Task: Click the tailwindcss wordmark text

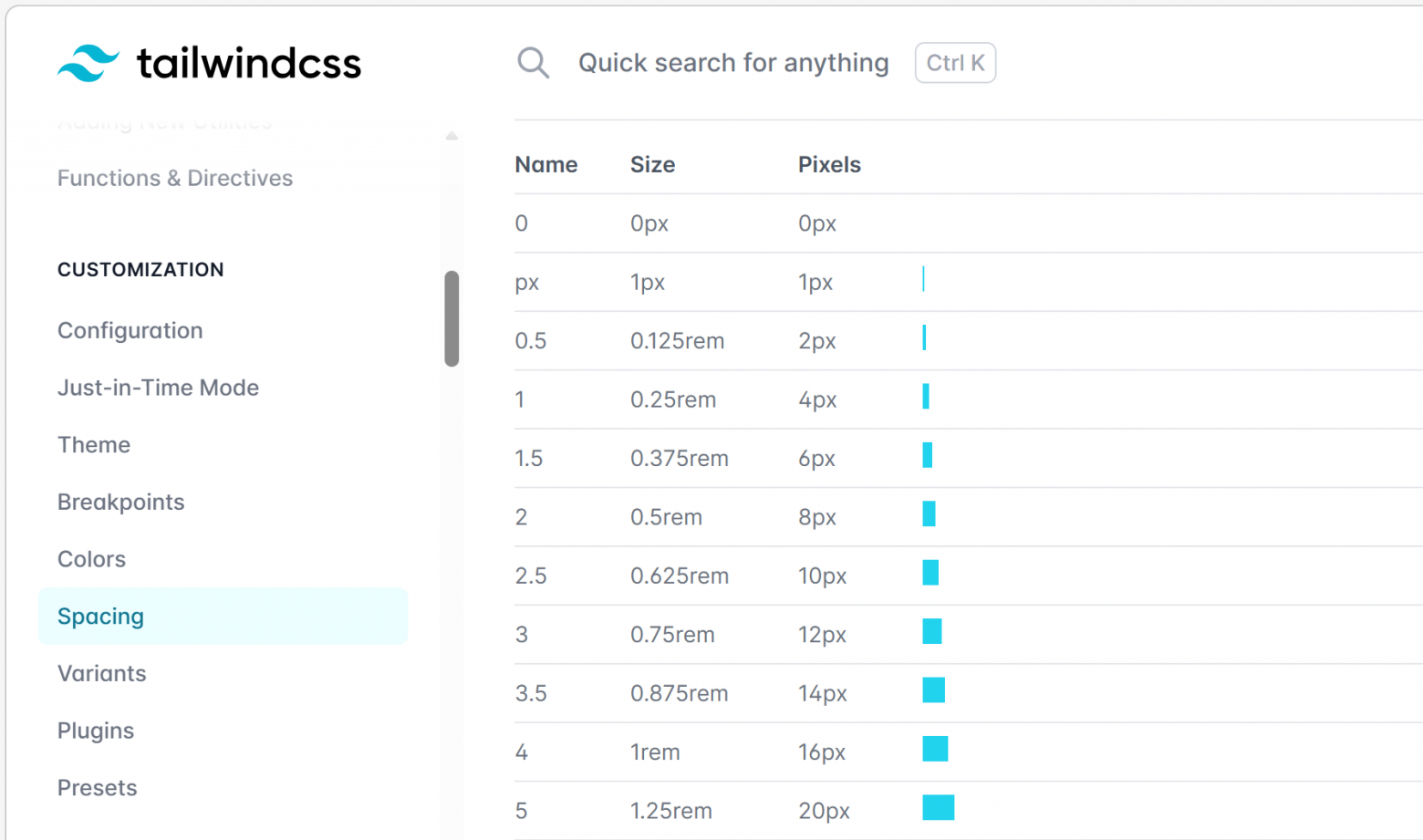Action: (248, 63)
